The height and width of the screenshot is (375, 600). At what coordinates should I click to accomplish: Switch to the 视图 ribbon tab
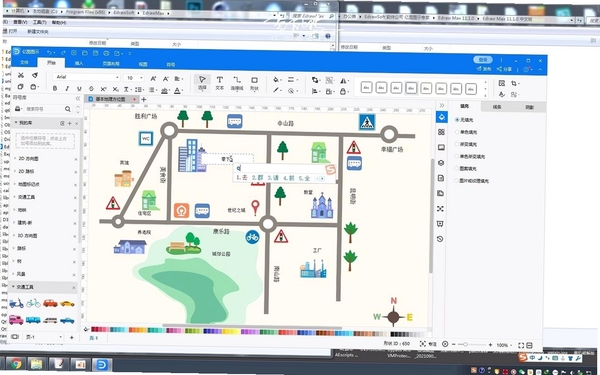[143, 64]
